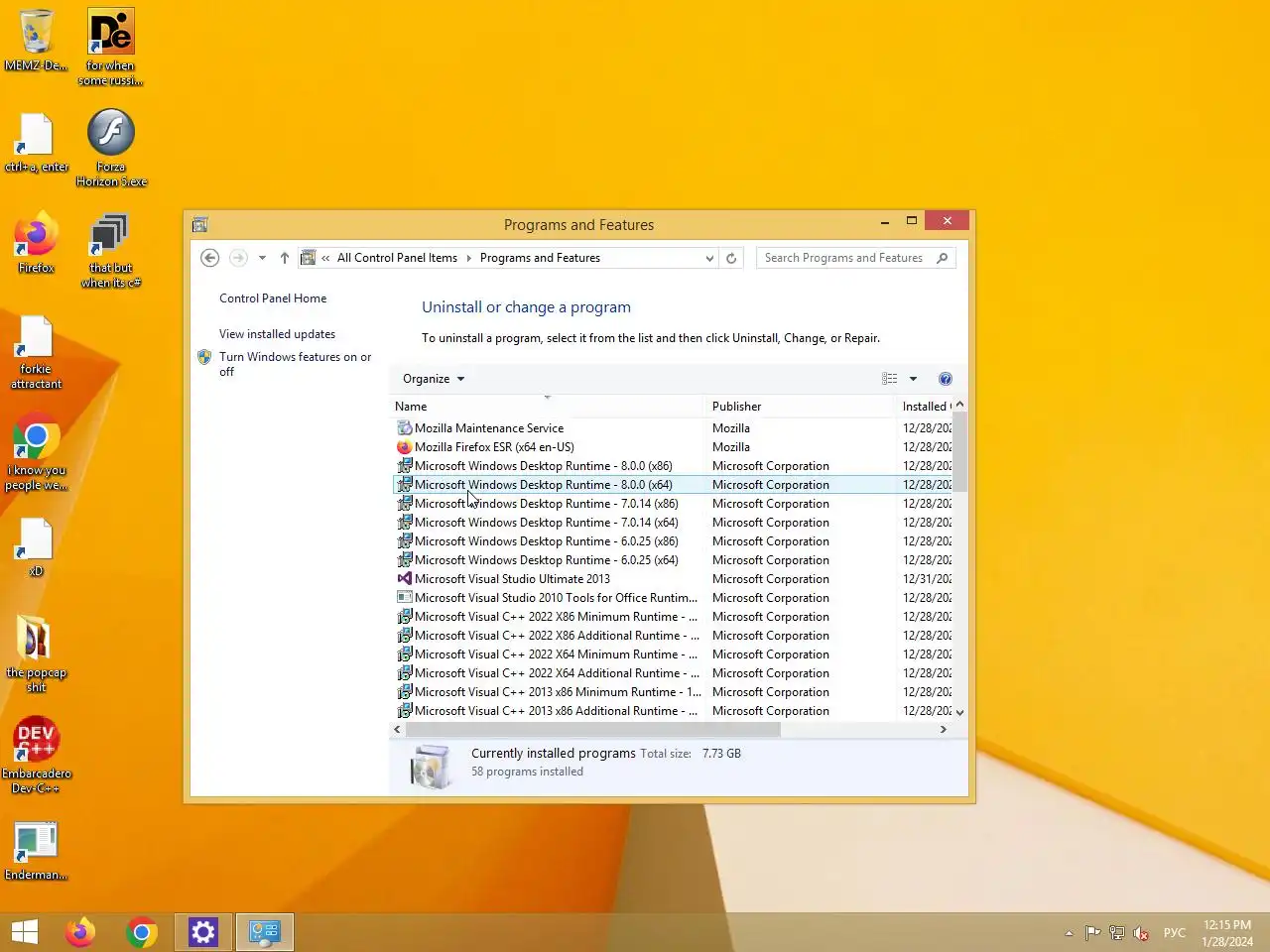The width and height of the screenshot is (1270, 952).
Task: Launch Firefox from the taskbar
Action: pos(80,932)
